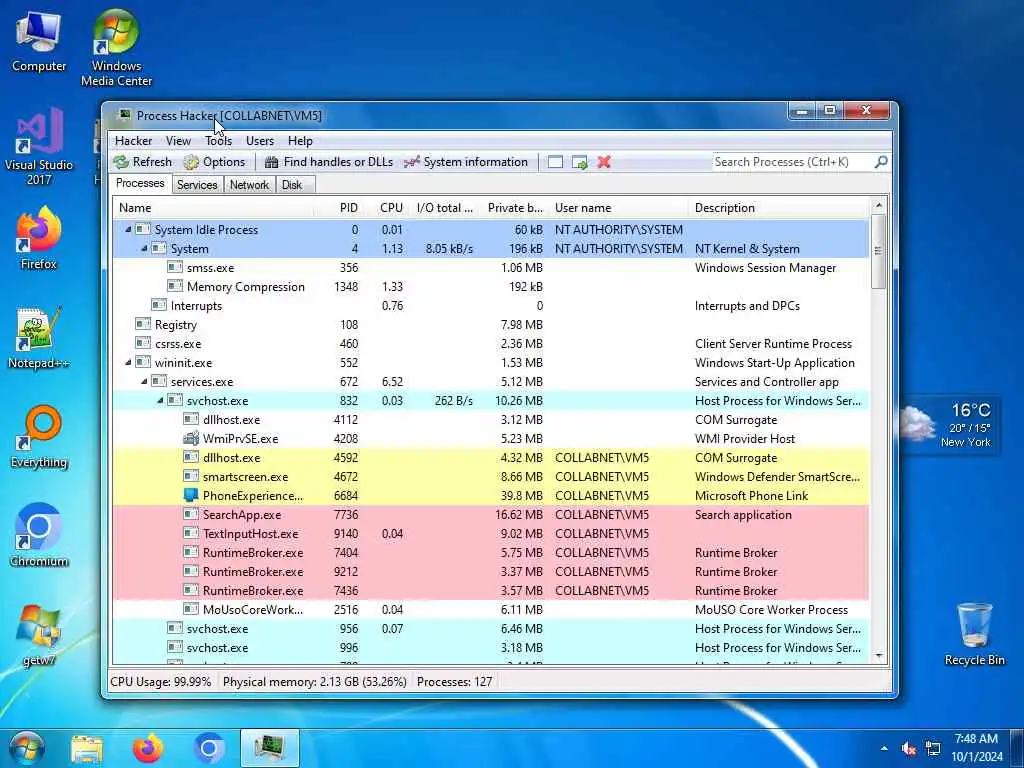Collapse the svchost.exe 832 tree node
1024x768 pixels.
point(160,400)
